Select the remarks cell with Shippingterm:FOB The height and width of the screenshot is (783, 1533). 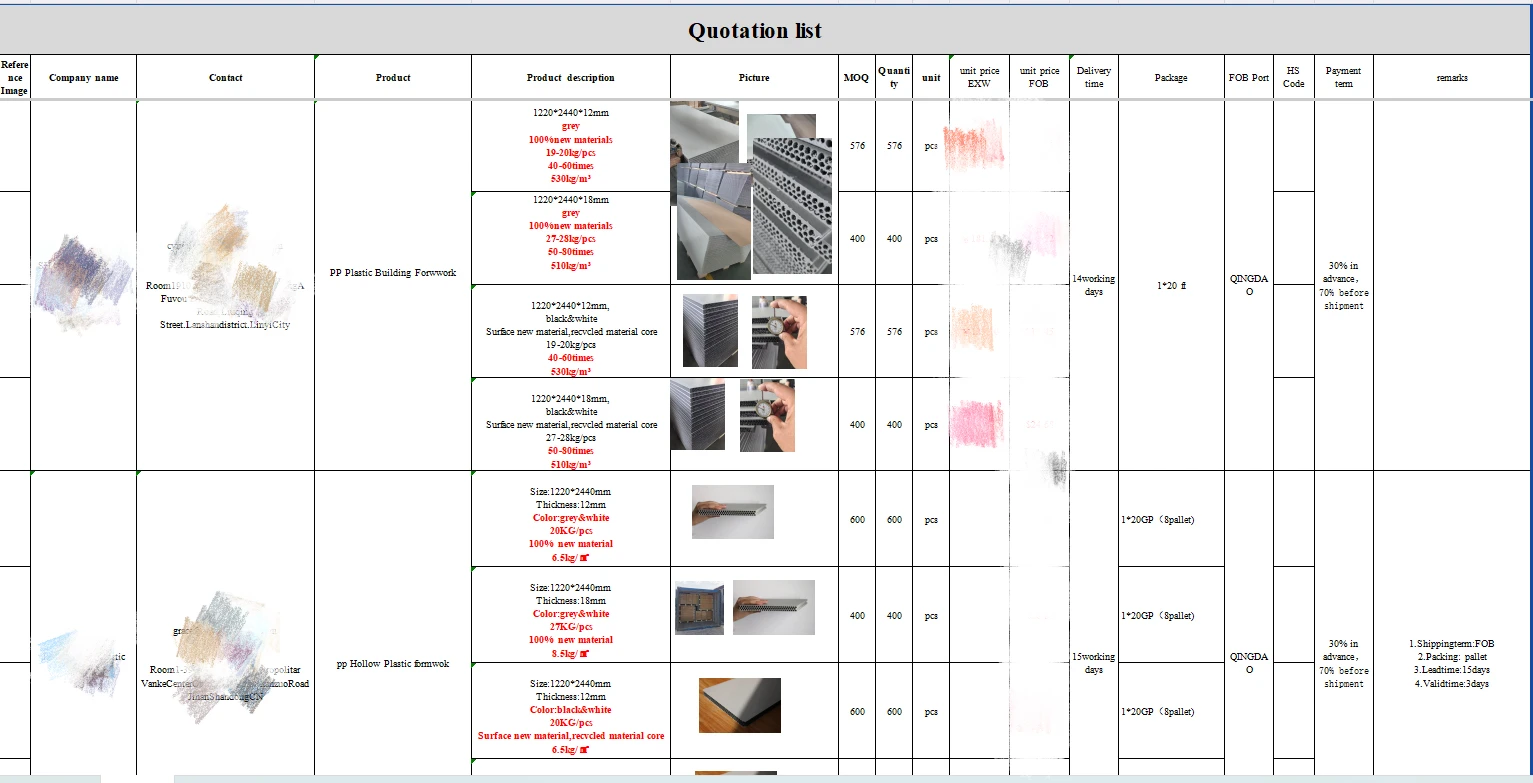(1451, 664)
